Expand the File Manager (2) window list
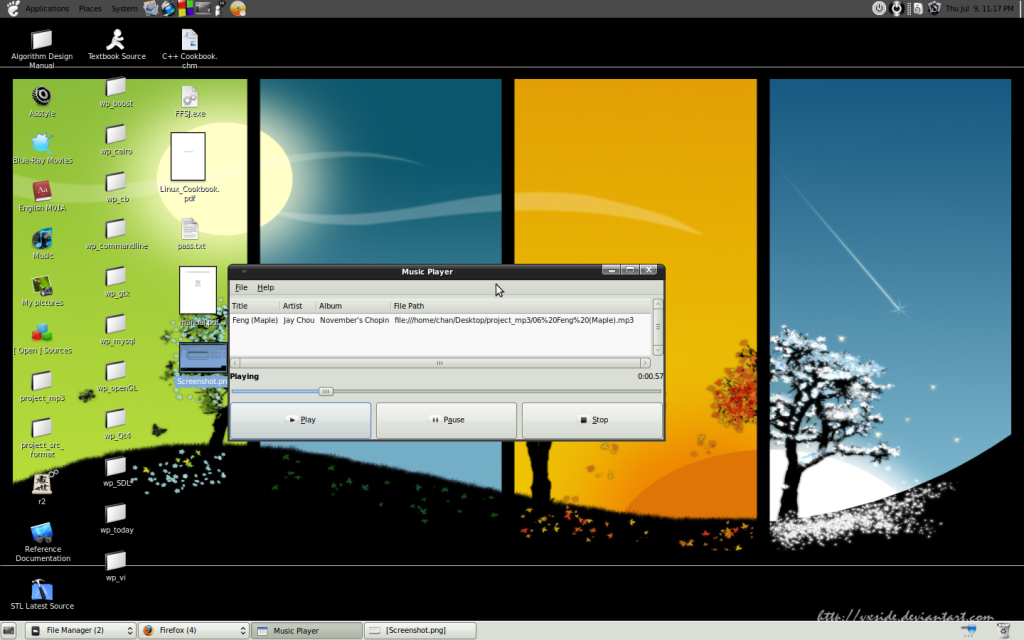 [x=80, y=631]
